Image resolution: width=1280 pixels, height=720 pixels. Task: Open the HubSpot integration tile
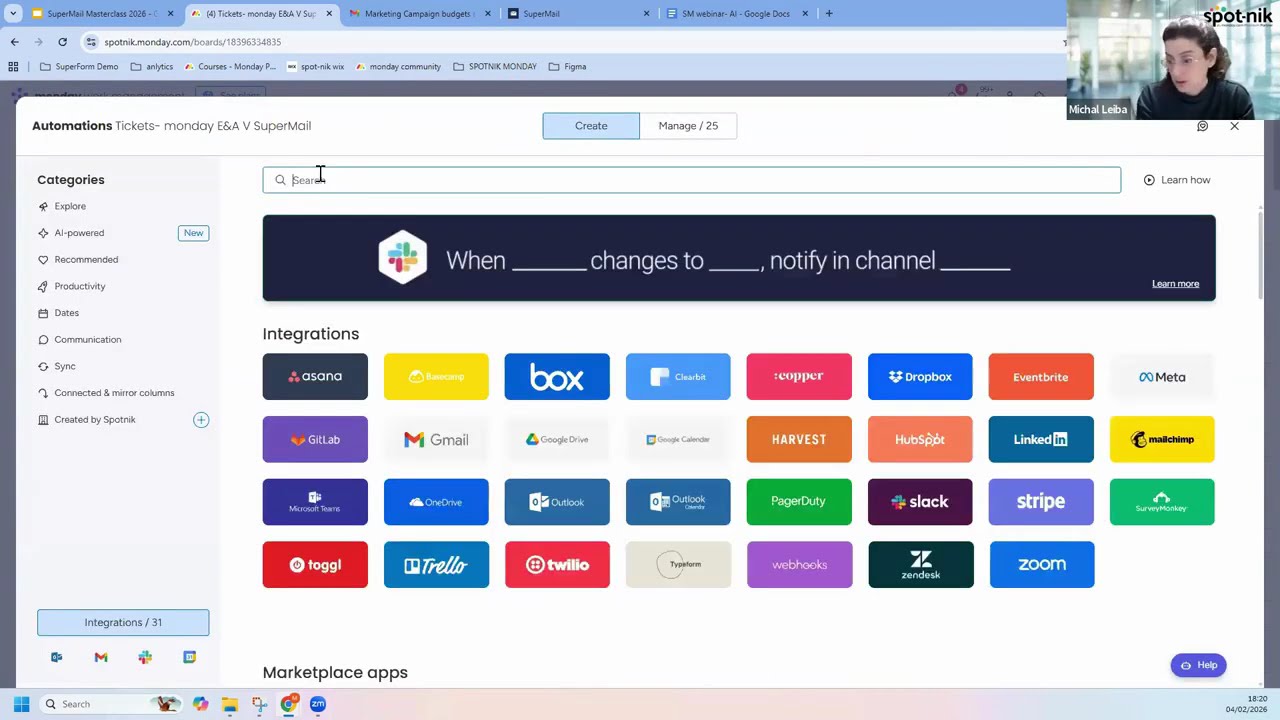tap(920, 439)
